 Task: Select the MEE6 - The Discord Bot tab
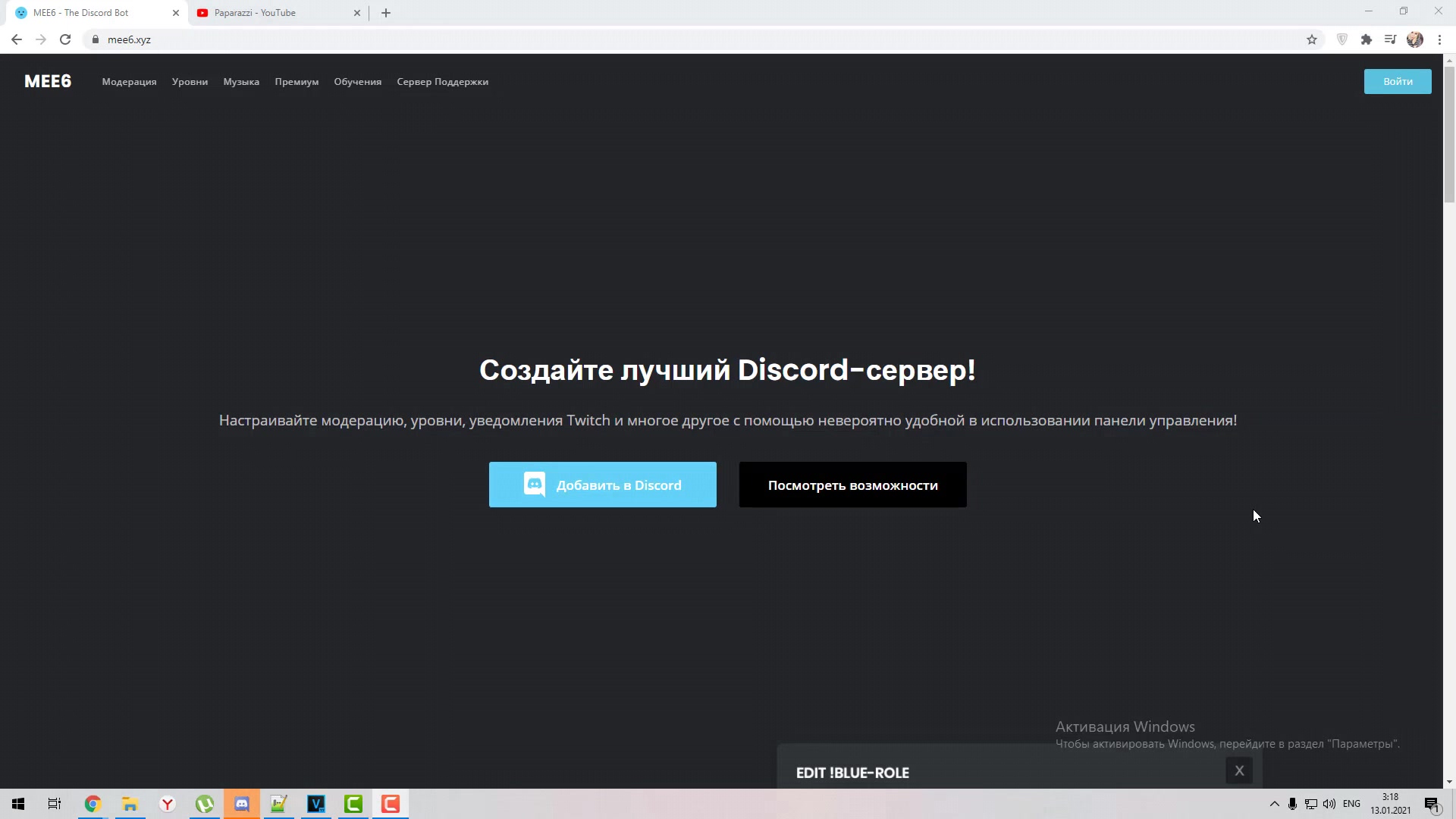[95, 13]
